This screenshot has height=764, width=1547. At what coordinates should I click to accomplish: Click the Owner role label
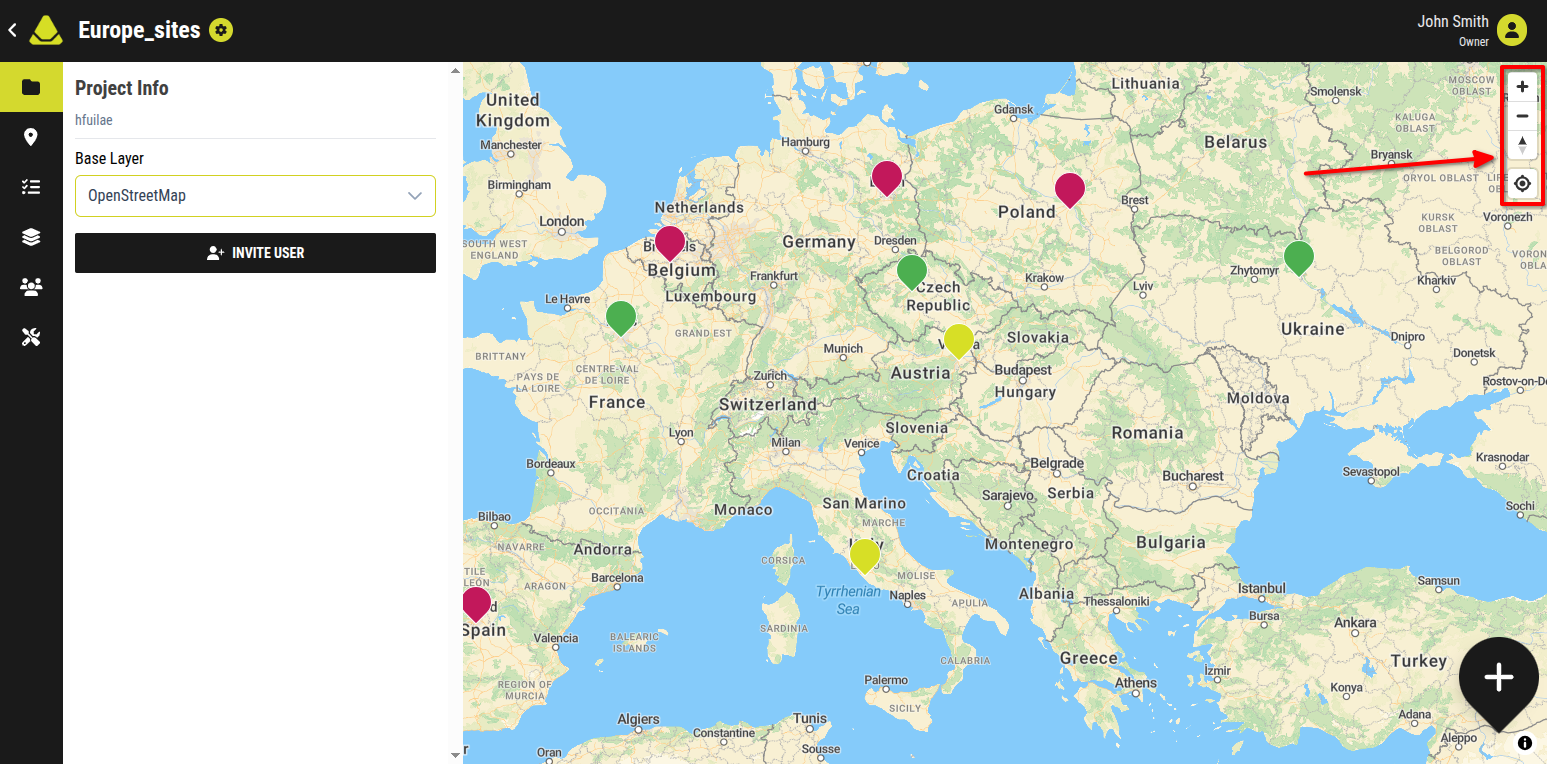tap(1474, 42)
